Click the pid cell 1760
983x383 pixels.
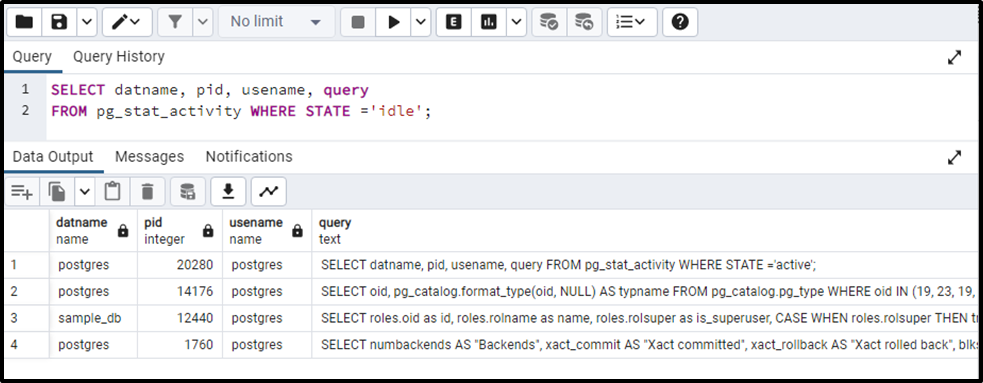180,345
